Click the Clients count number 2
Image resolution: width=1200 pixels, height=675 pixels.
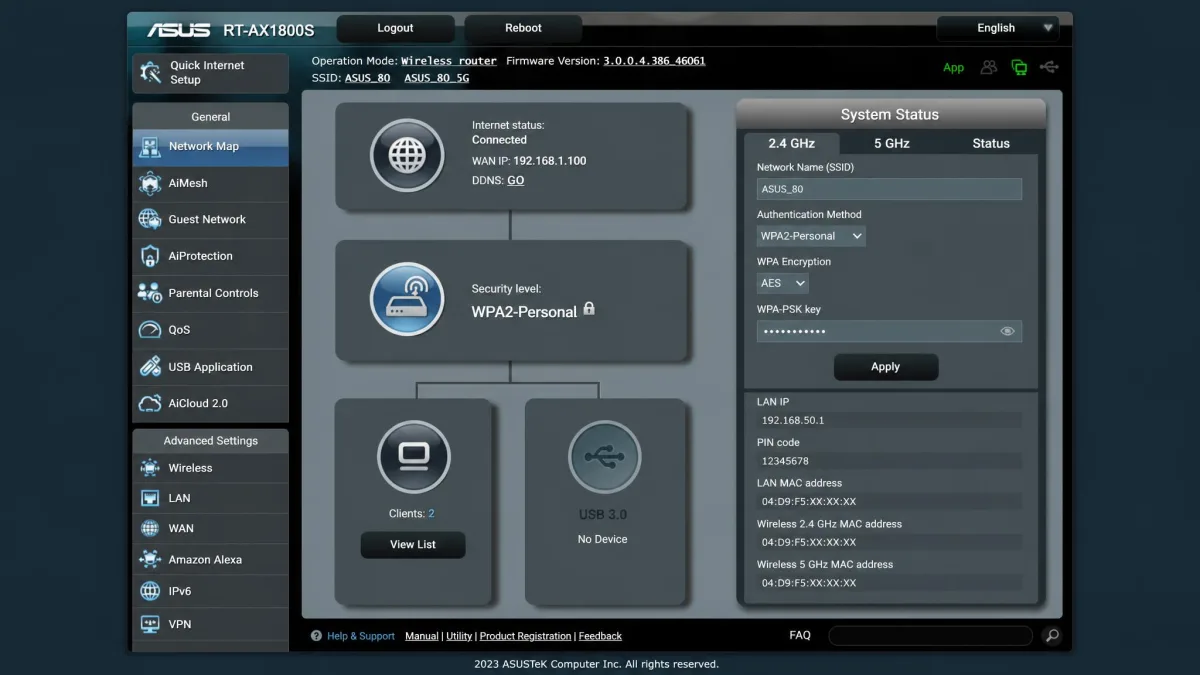point(431,514)
